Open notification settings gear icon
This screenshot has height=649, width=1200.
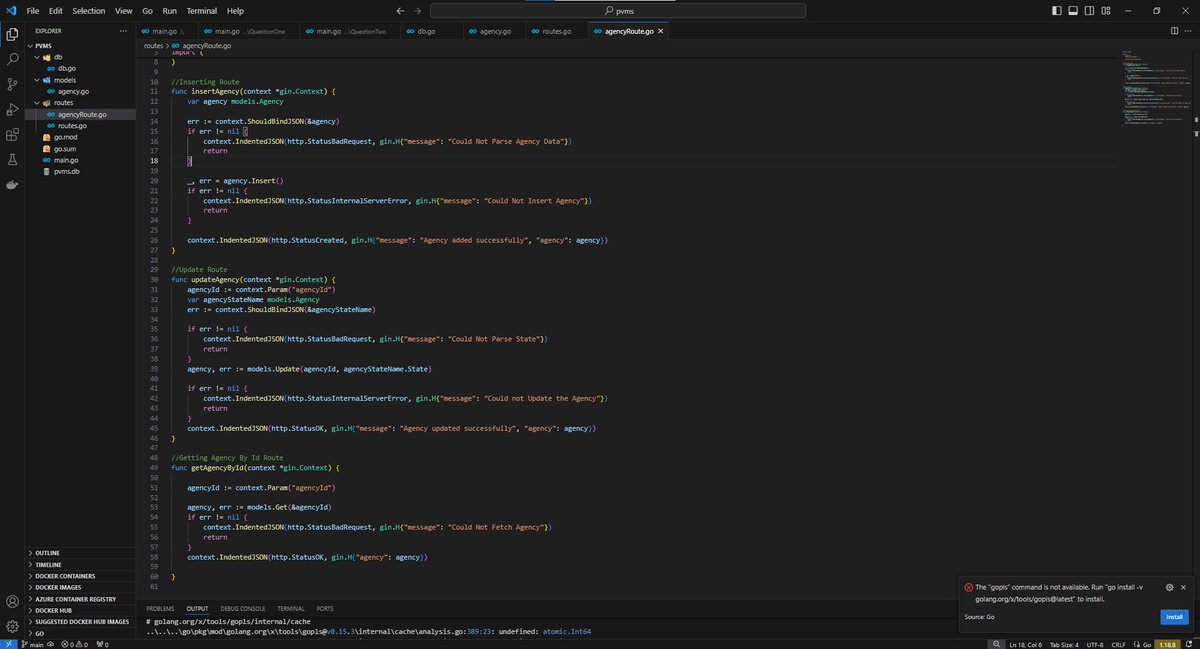[1168, 587]
